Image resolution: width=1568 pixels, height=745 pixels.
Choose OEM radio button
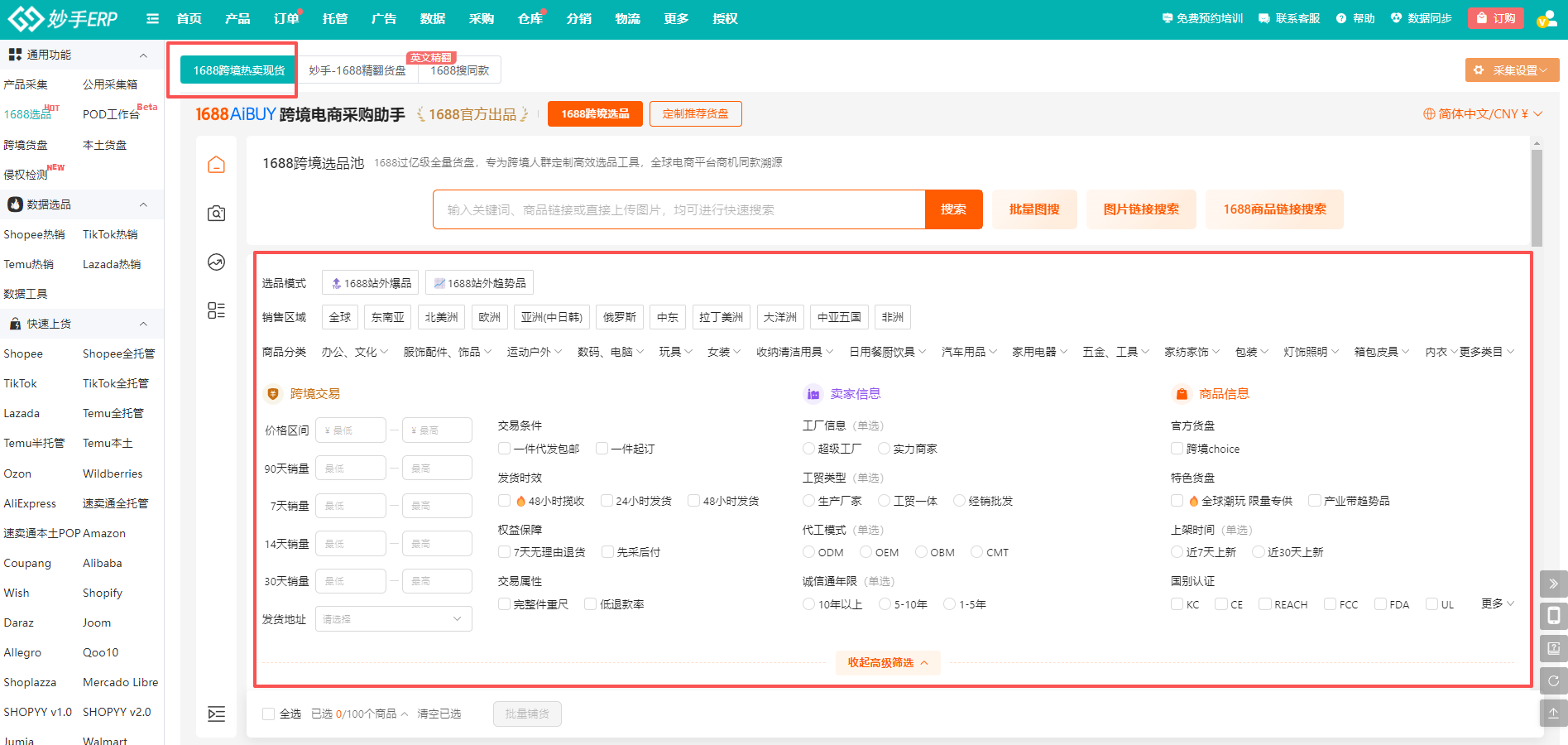(x=866, y=552)
